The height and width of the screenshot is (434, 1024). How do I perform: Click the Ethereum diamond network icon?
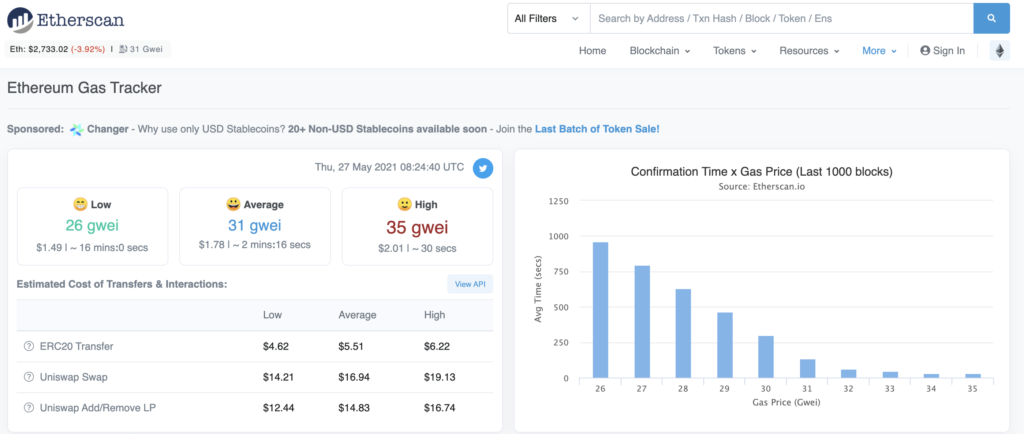click(999, 50)
